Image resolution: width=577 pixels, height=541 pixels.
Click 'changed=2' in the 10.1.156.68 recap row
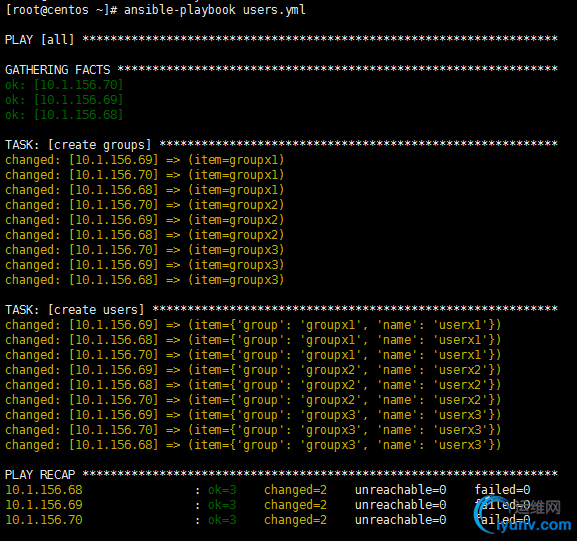295,490
